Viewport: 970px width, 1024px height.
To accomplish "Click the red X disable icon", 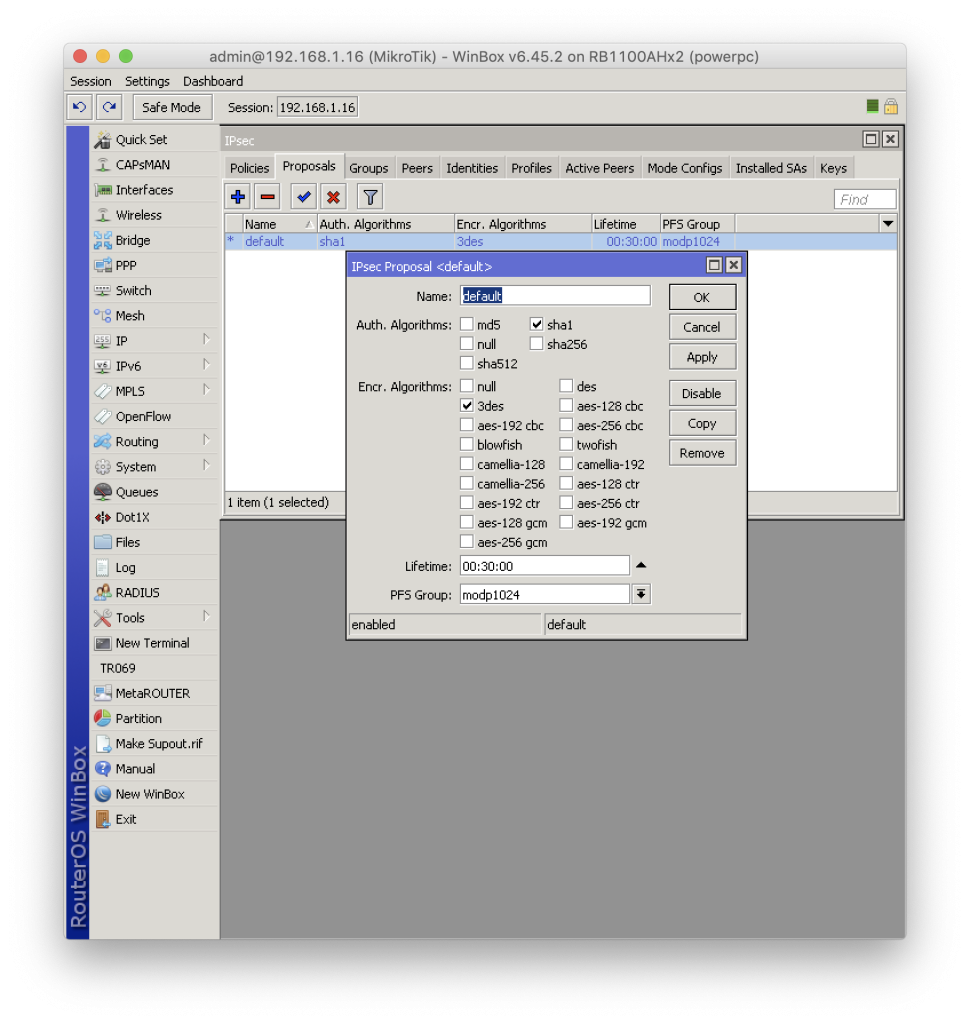I will [334, 197].
